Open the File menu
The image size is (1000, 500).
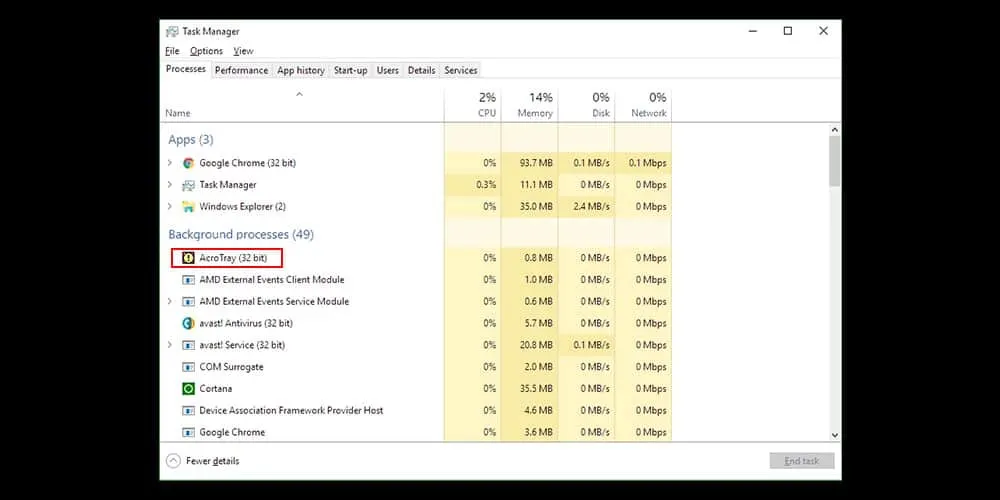click(172, 51)
